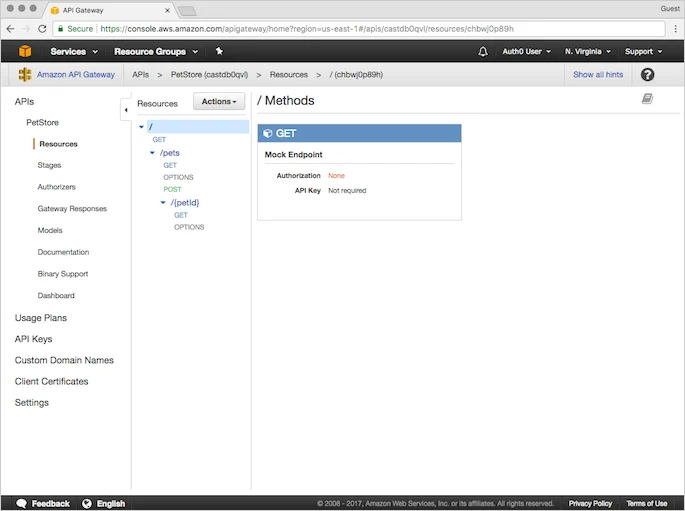Screen dimensions: 685x511
Task: Open the browser three-dot menu
Action: point(676,29)
